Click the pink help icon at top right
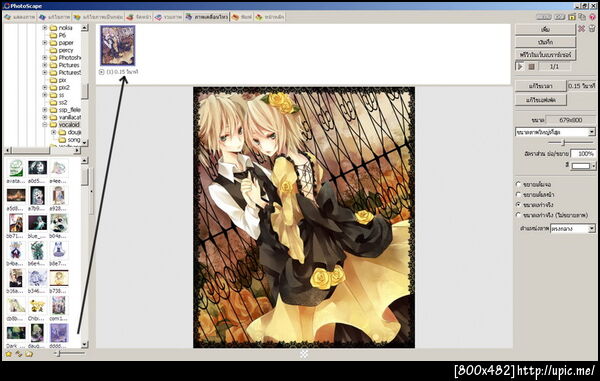Image resolution: width=600 pixels, height=381 pixels. point(592,17)
